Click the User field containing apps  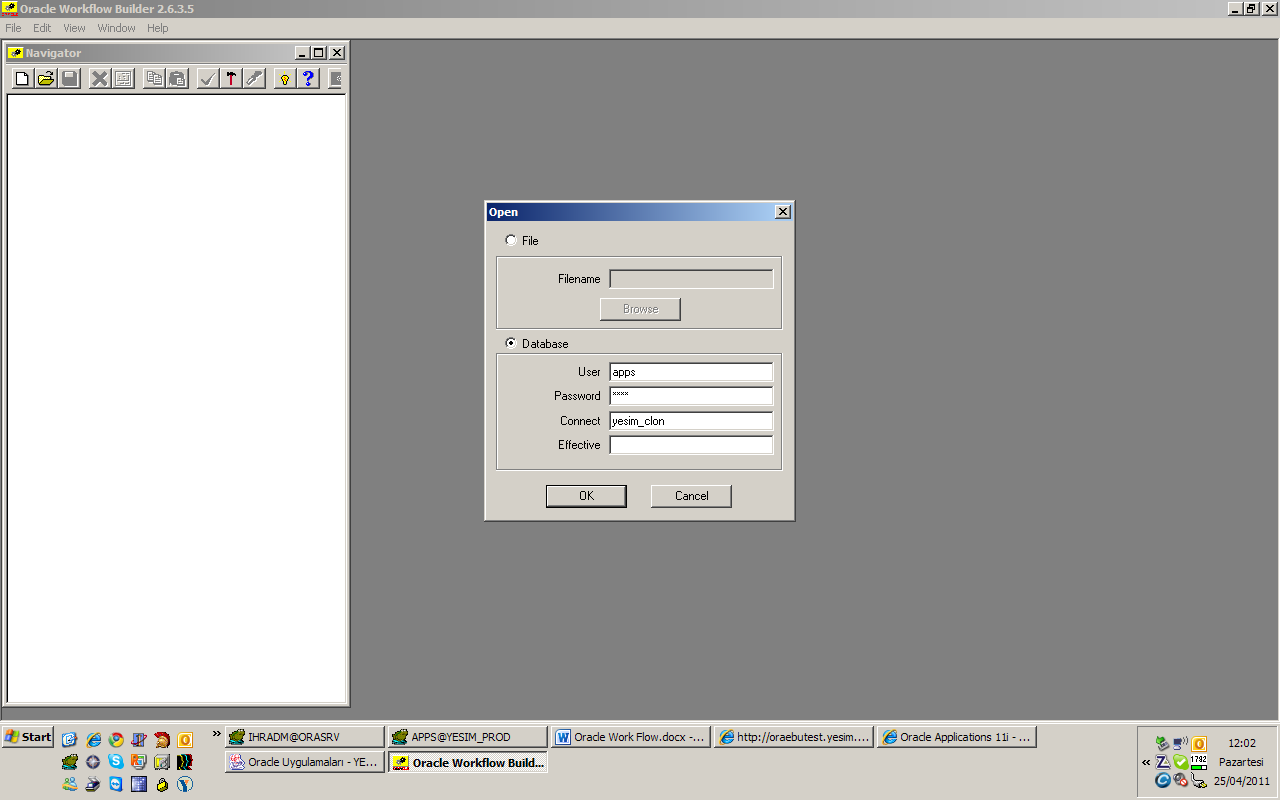coord(691,372)
